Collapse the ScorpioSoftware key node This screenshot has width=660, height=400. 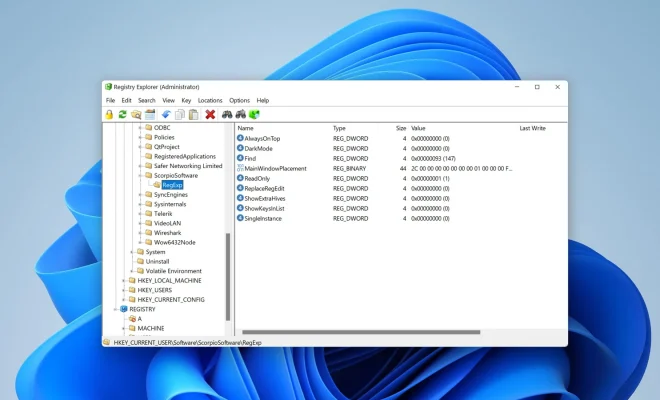[x=140, y=175]
